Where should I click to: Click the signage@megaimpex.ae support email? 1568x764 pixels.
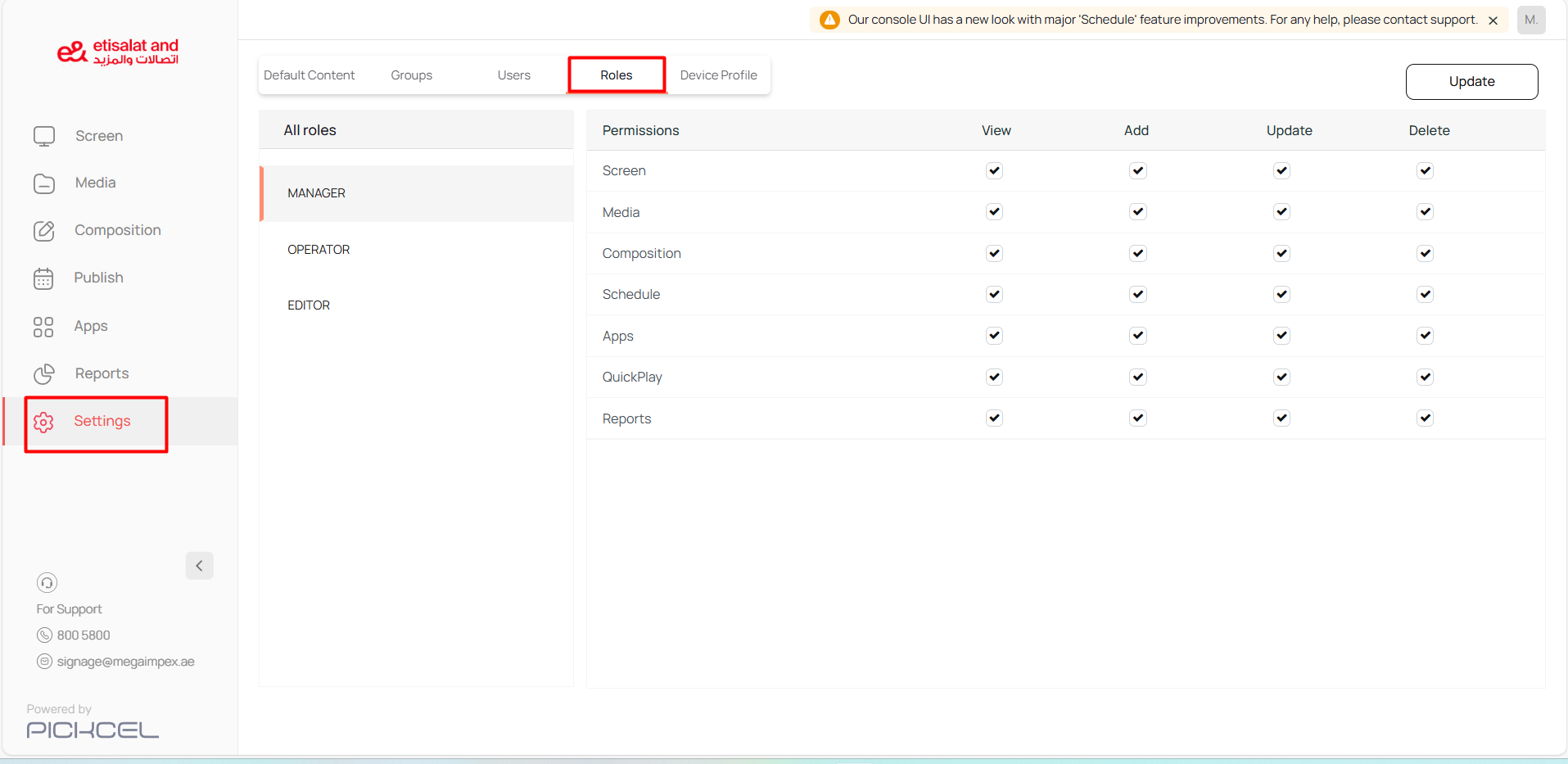point(125,662)
